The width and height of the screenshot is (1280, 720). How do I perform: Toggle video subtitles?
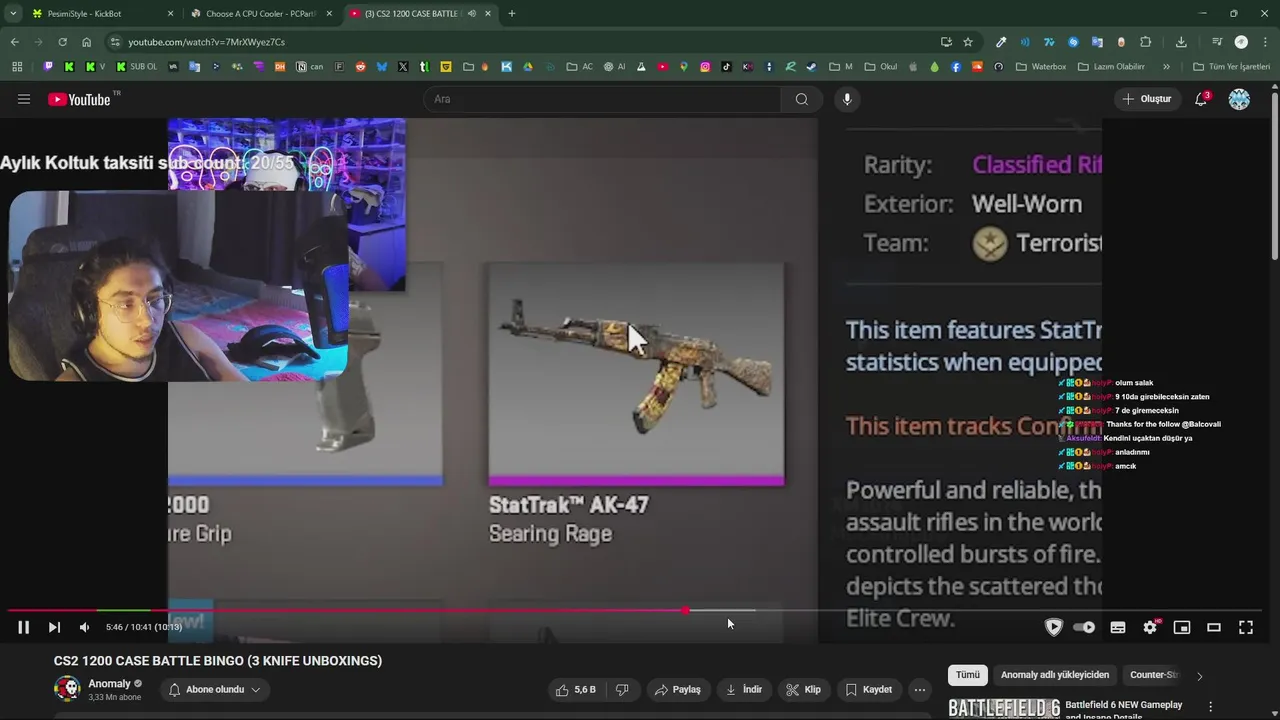(x=1118, y=627)
